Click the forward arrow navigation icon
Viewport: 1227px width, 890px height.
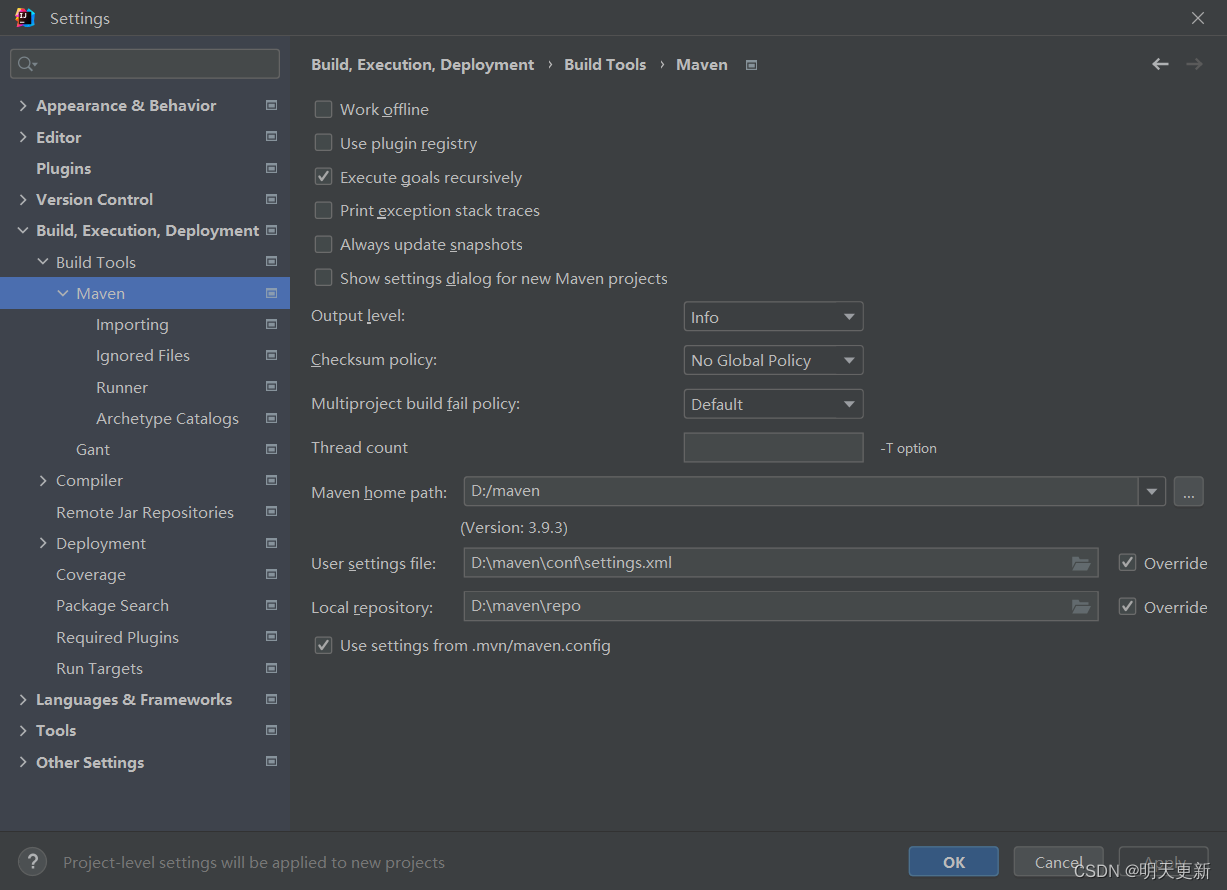point(1194,64)
